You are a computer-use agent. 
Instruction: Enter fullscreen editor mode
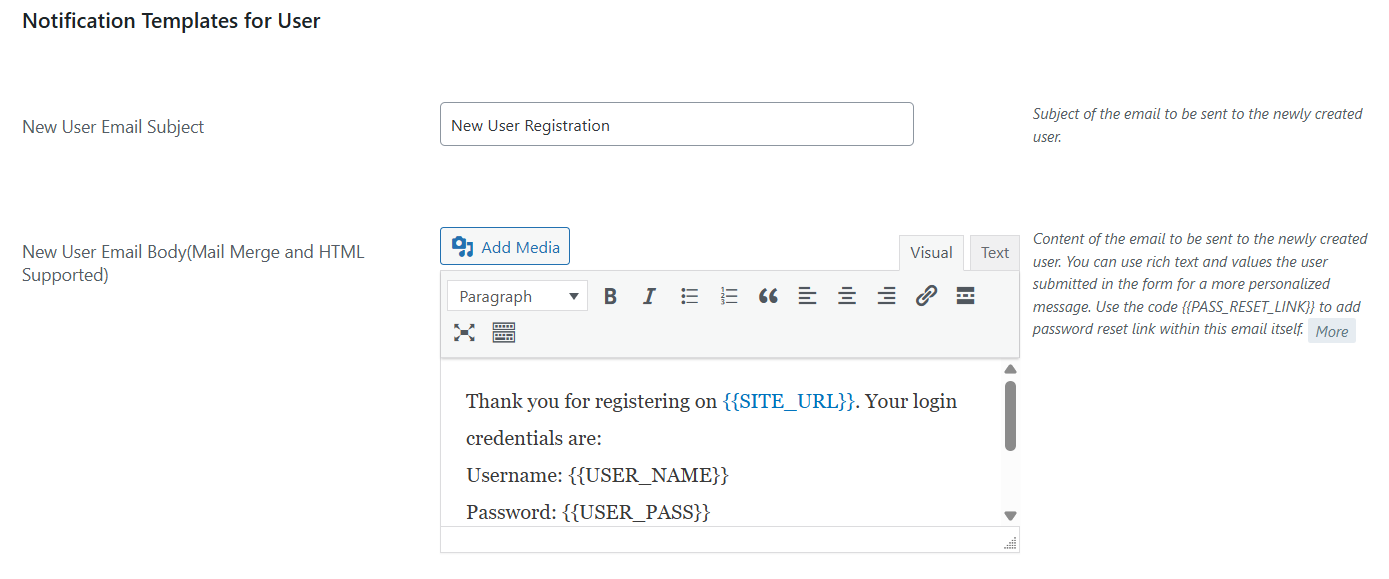[x=464, y=333]
